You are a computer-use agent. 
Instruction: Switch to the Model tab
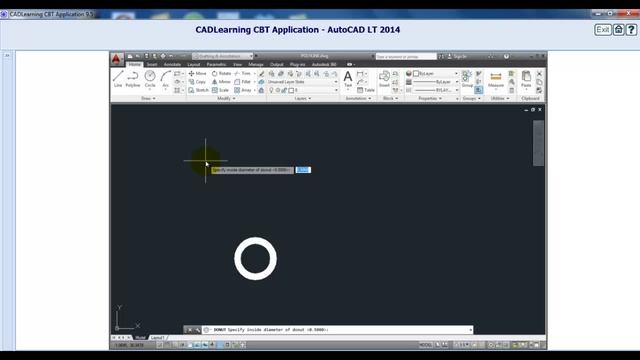(140, 338)
